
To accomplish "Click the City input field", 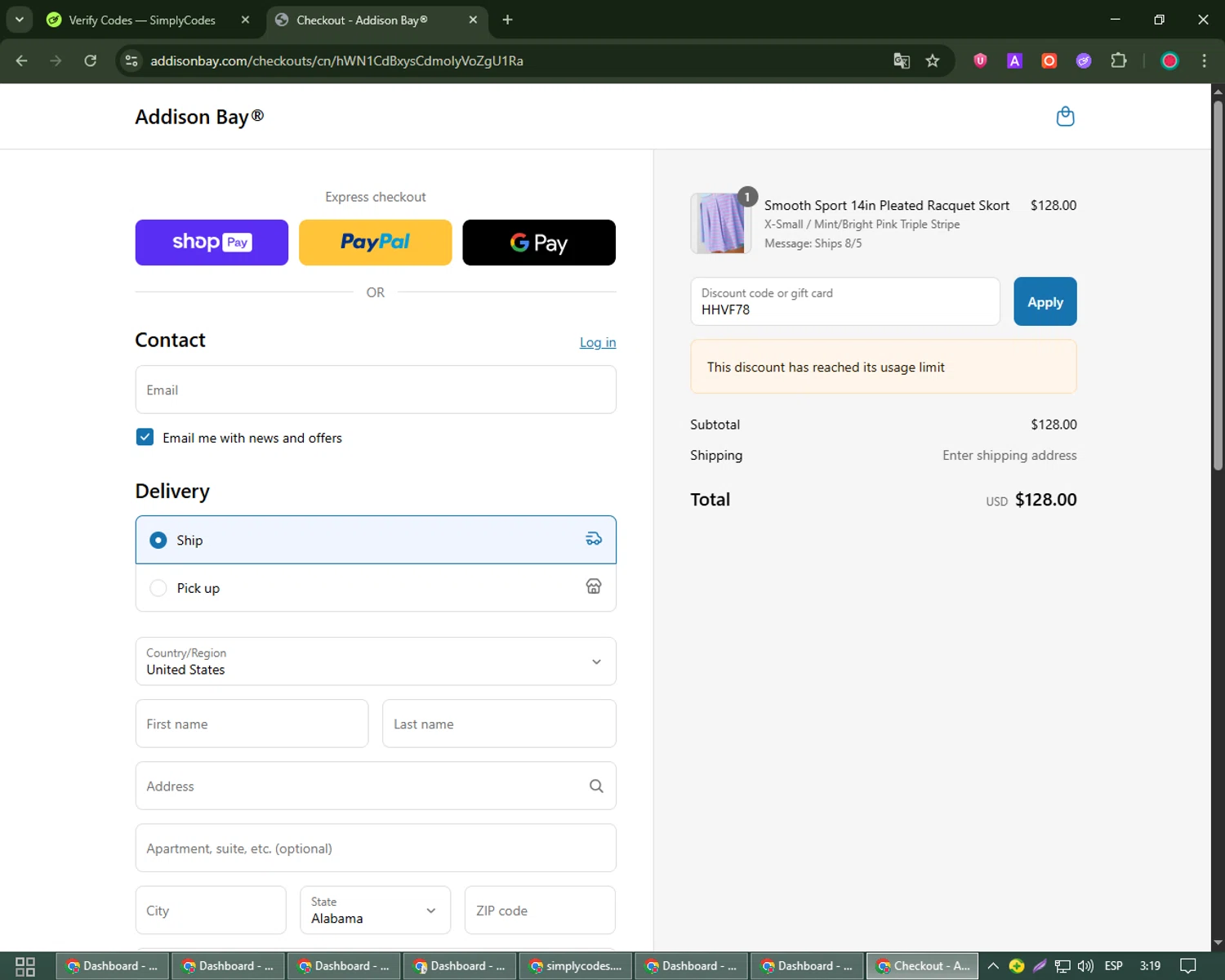I will (211, 910).
